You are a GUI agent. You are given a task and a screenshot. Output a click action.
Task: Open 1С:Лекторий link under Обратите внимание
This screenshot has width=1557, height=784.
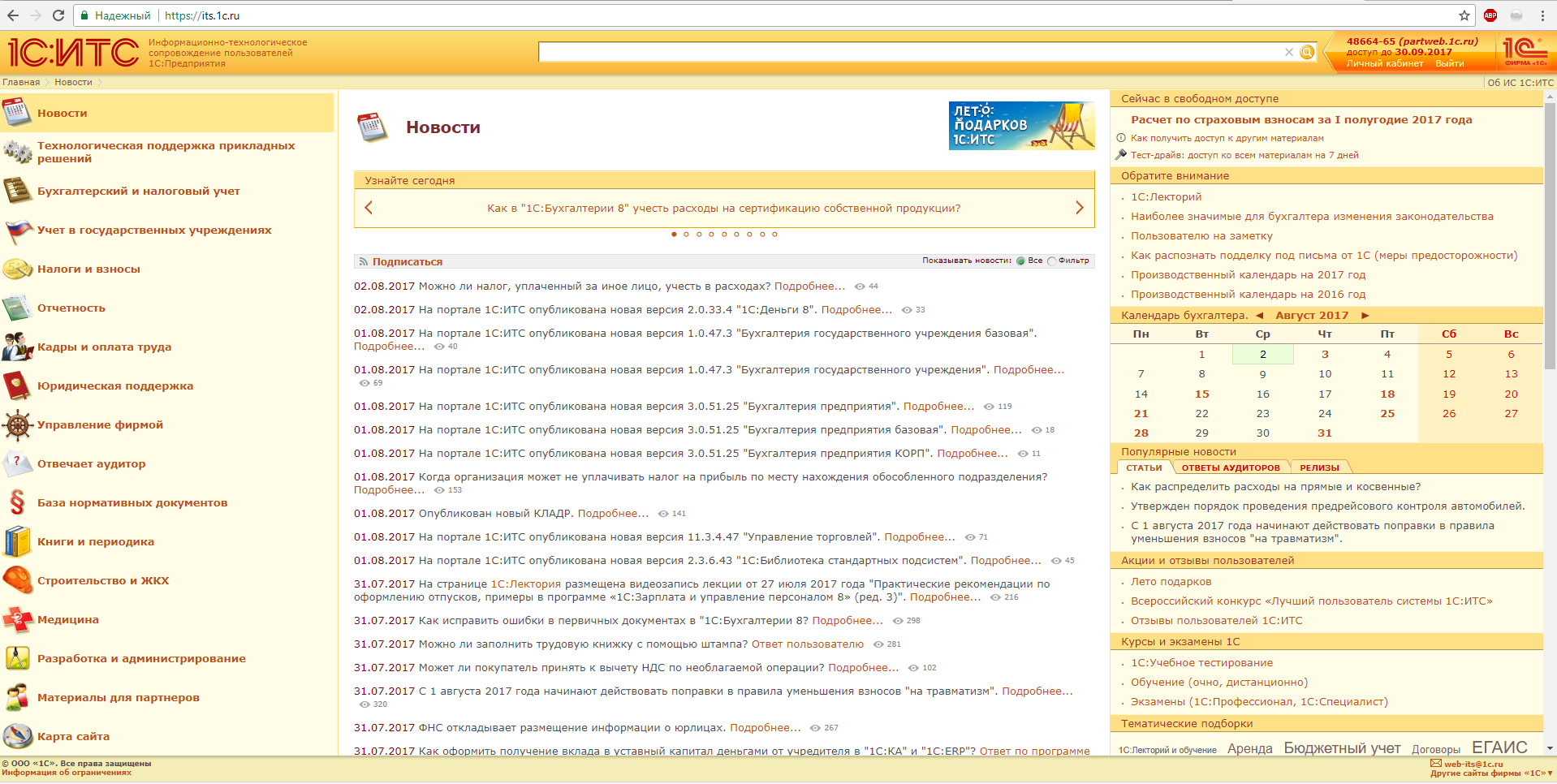click(x=1166, y=197)
